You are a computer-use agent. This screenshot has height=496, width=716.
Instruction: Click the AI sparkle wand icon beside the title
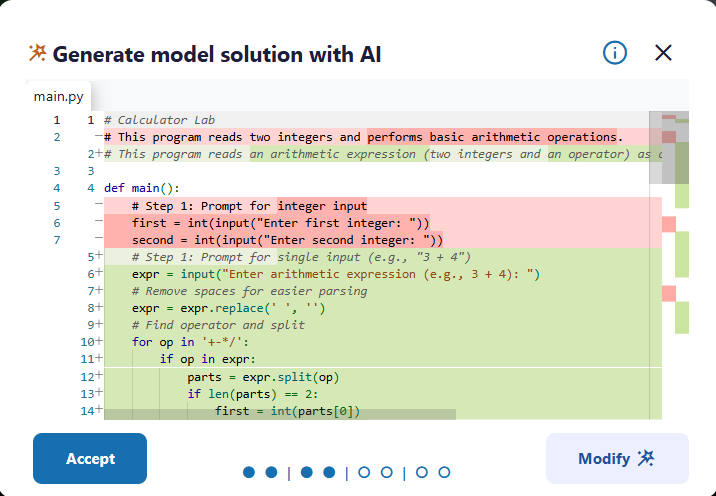click(x=38, y=53)
